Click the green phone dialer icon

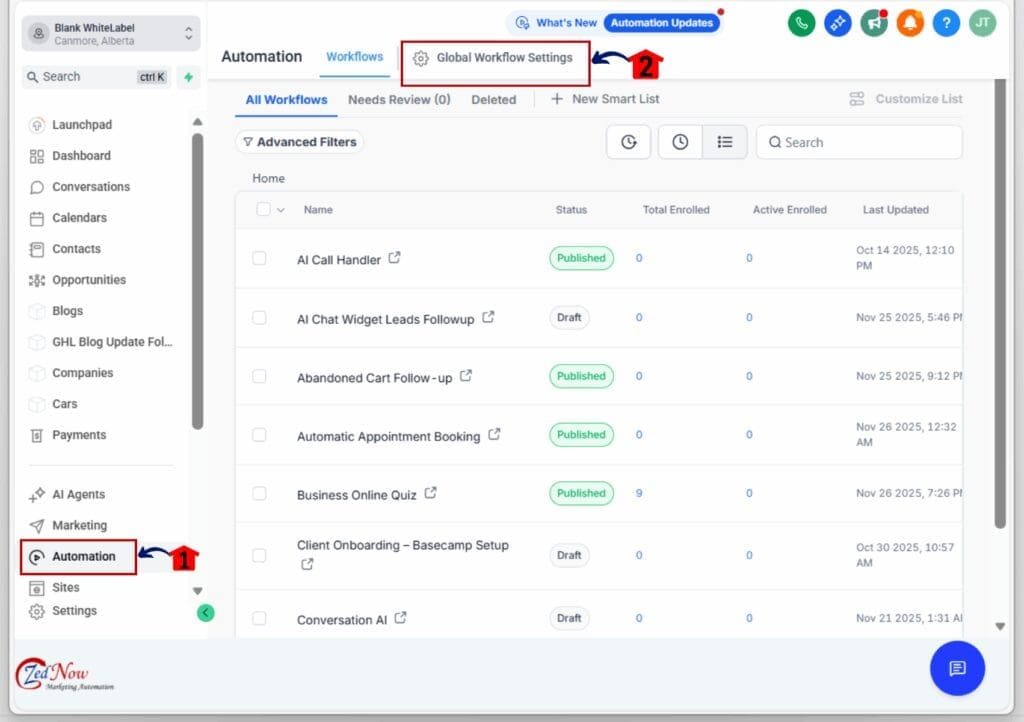[801, 24]
